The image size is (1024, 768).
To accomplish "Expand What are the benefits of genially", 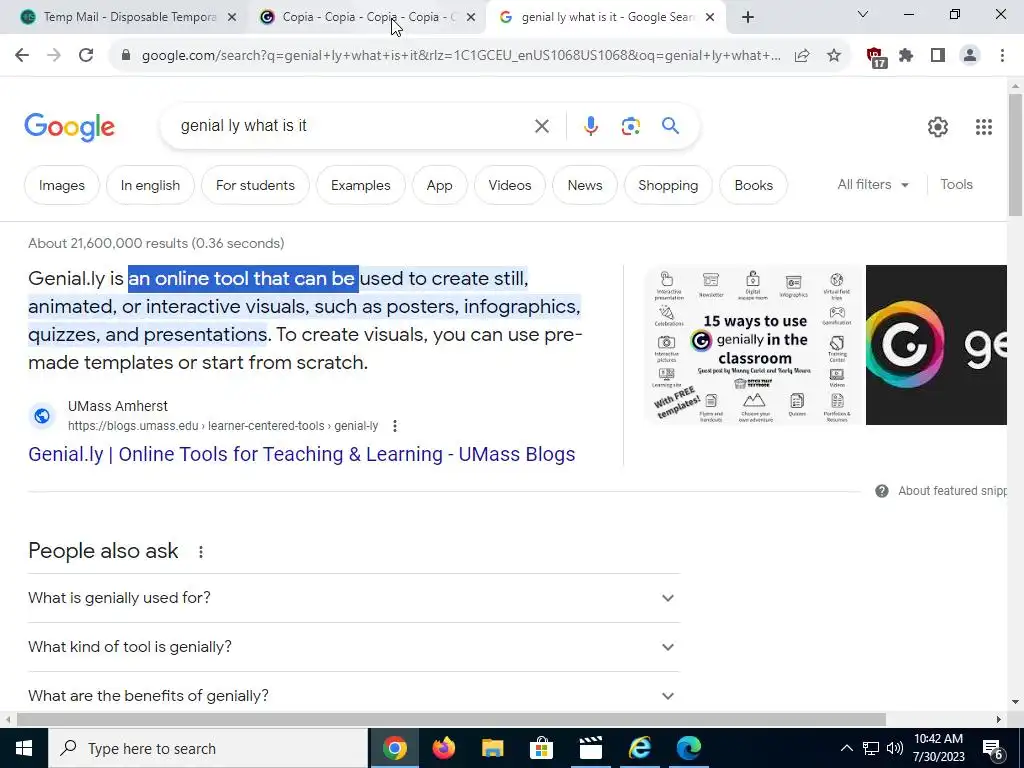I will 354,696.
